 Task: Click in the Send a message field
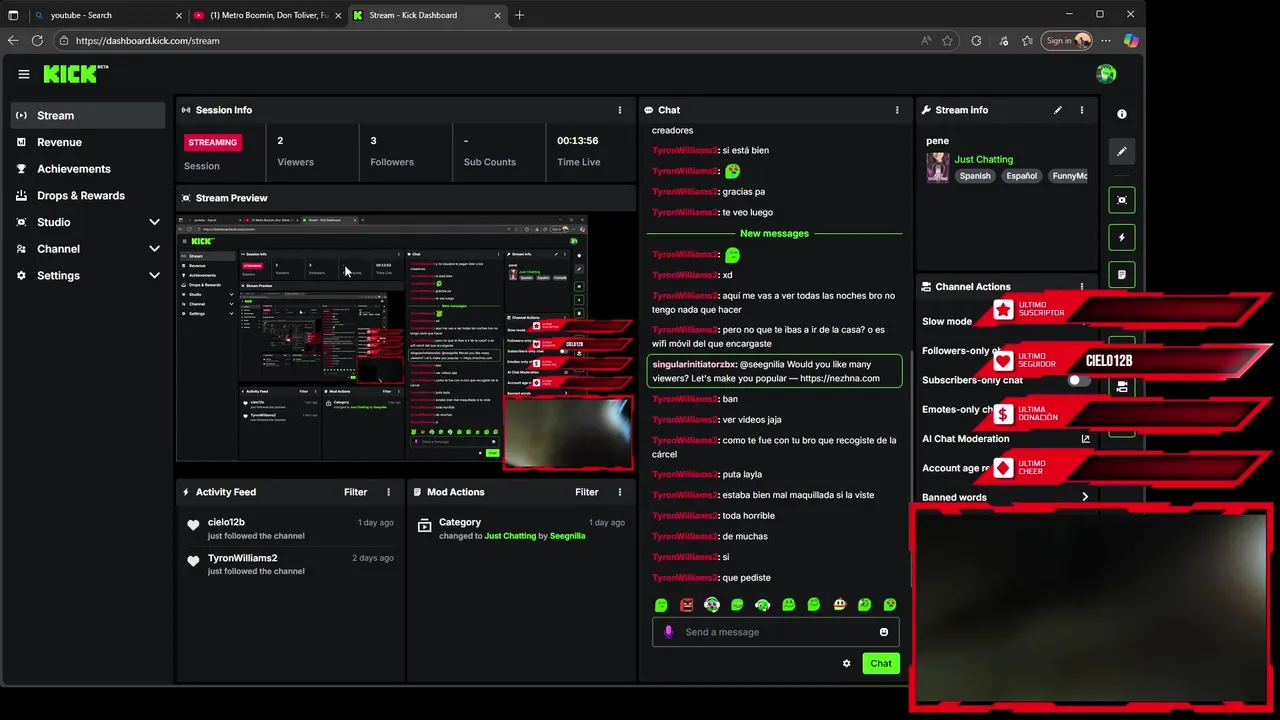pyautogui.click(x=775, y=632)
